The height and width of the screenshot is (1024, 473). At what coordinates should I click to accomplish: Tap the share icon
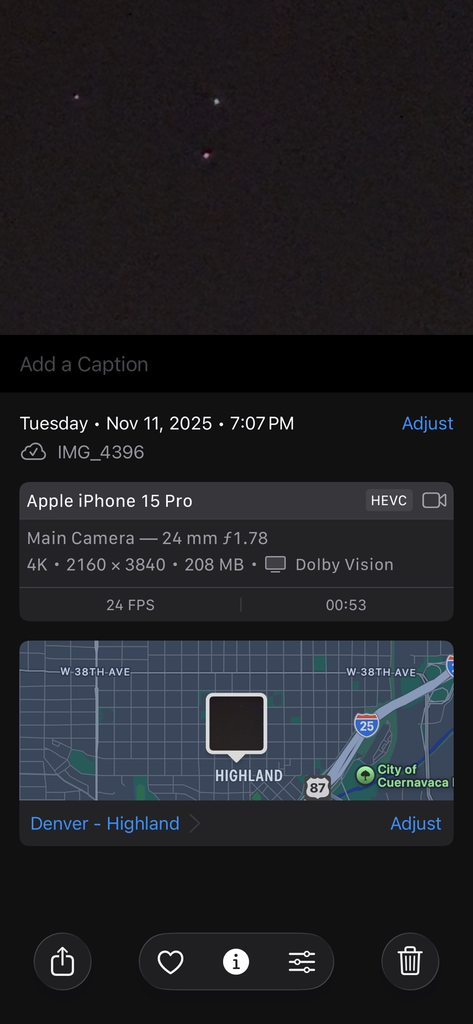(62, 961)
